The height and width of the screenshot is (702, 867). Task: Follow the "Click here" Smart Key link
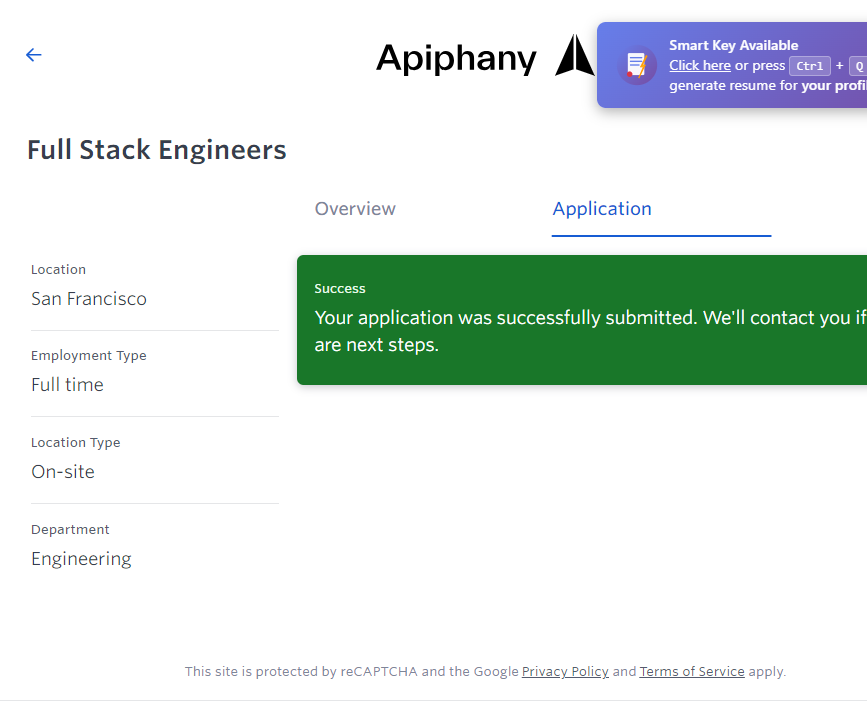click(699, 66)
